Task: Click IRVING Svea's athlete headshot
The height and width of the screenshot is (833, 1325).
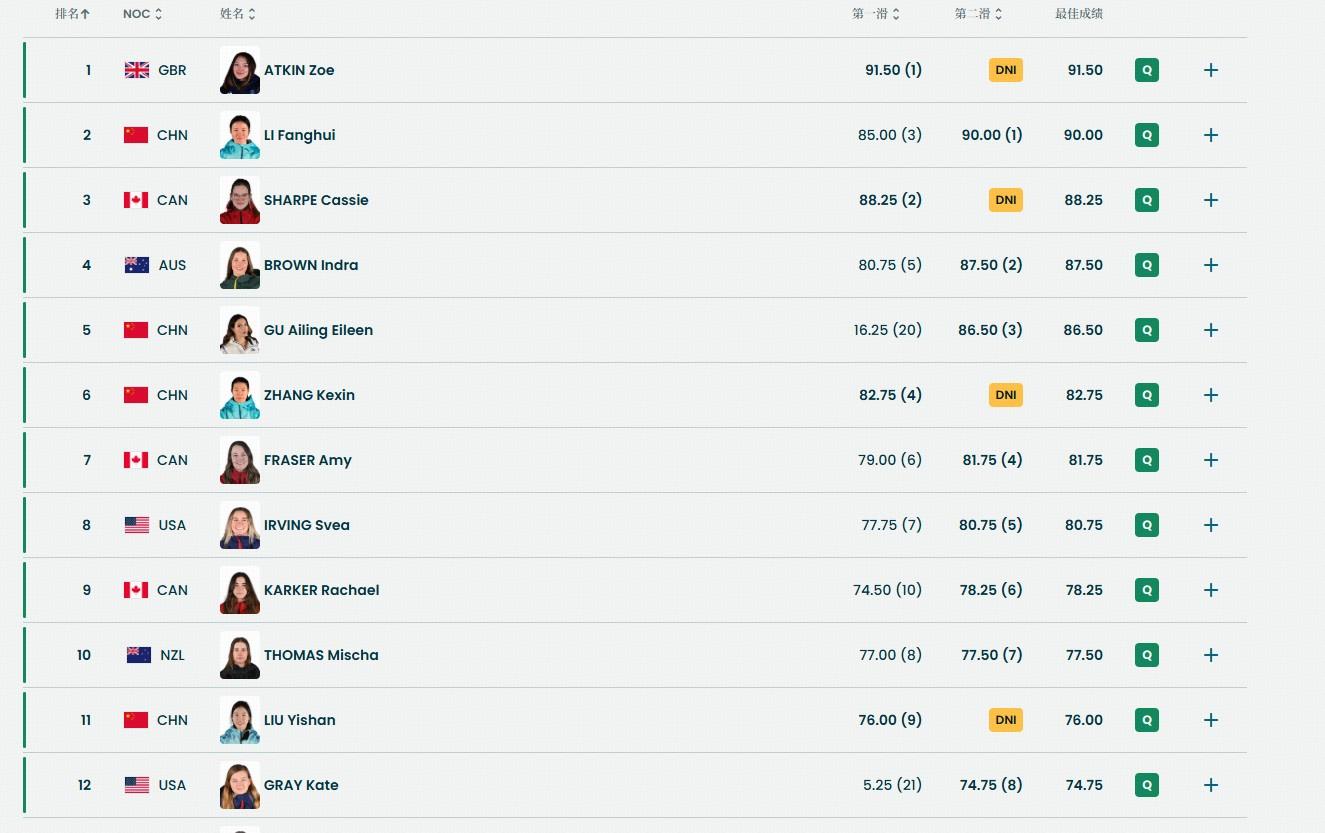Action: [240, 525]
